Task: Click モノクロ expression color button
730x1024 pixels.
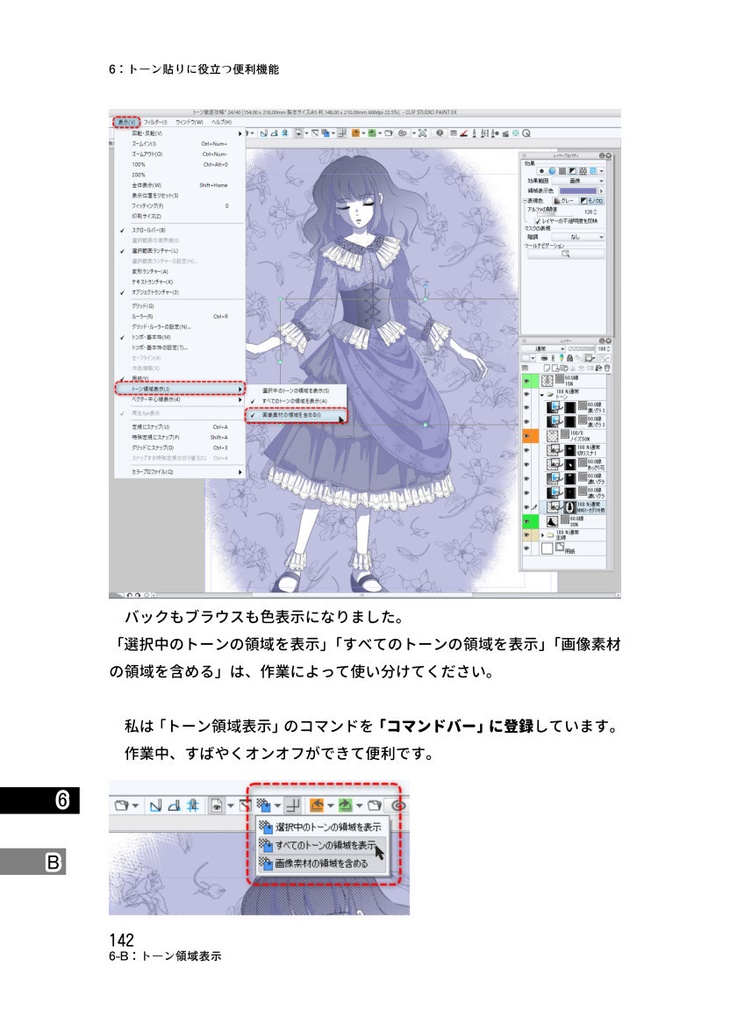Action: tap(592, 201)
